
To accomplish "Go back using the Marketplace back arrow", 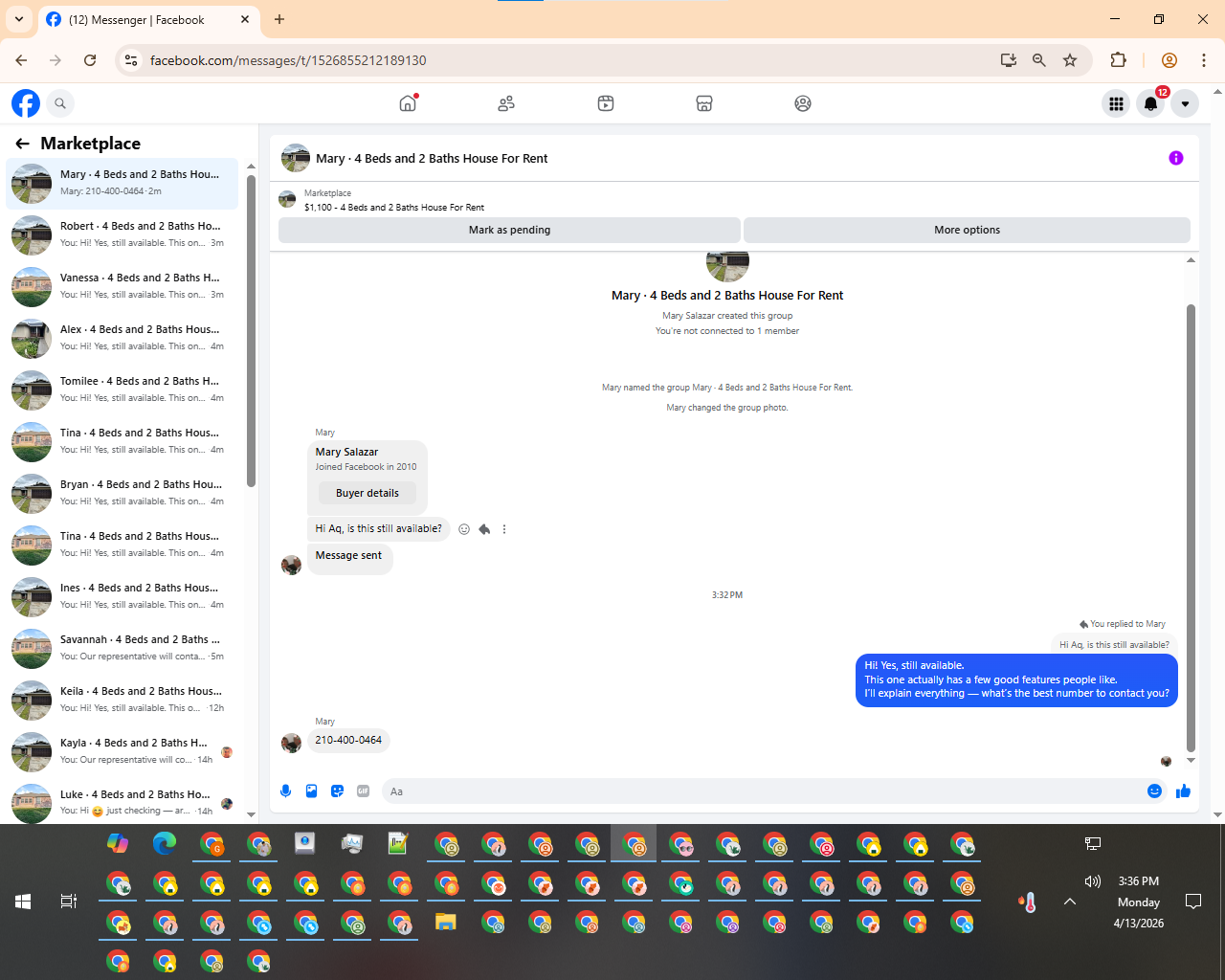I will click(x=23, y=144).
